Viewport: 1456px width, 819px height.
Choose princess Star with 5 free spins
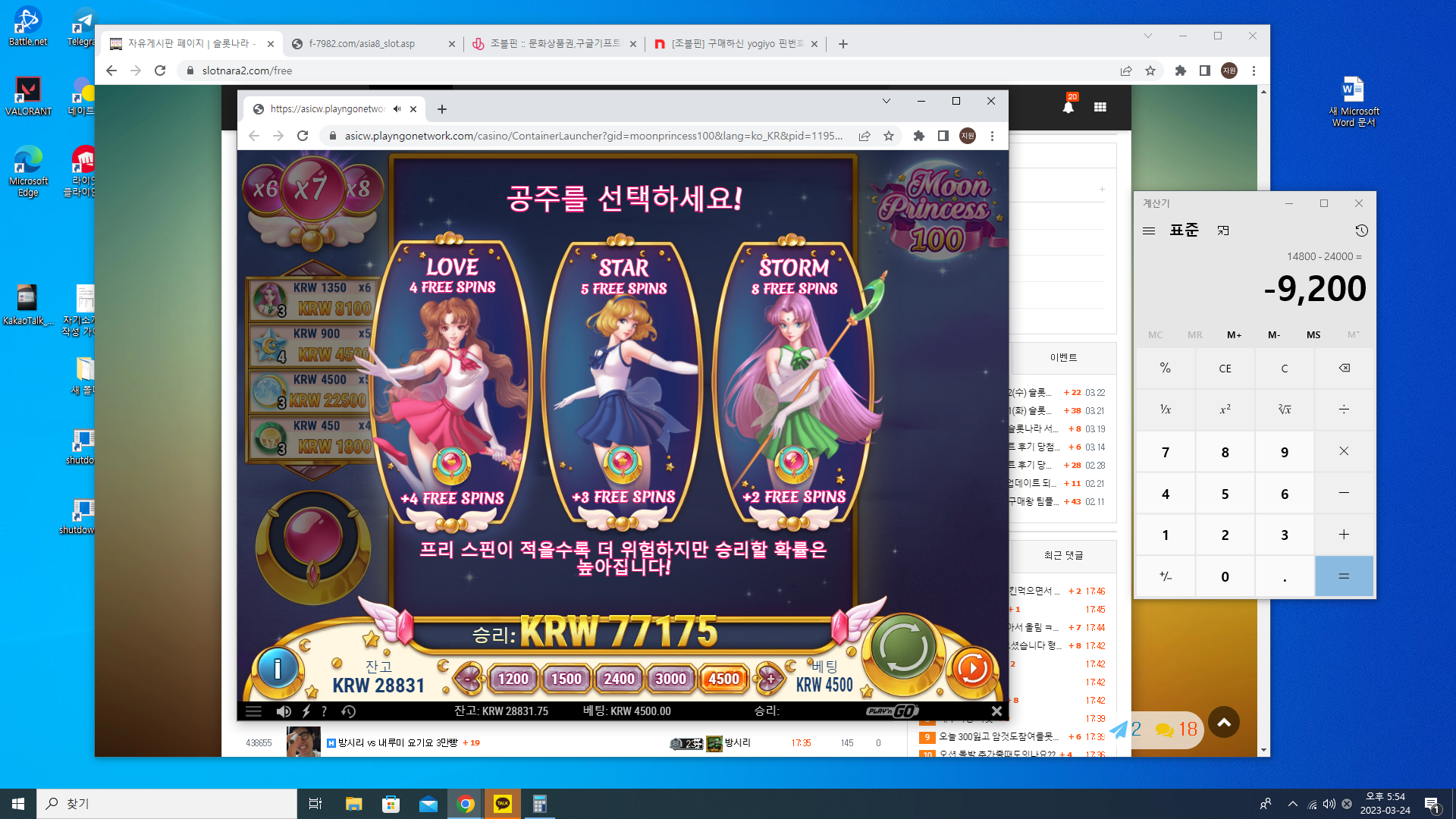point(623,383)
